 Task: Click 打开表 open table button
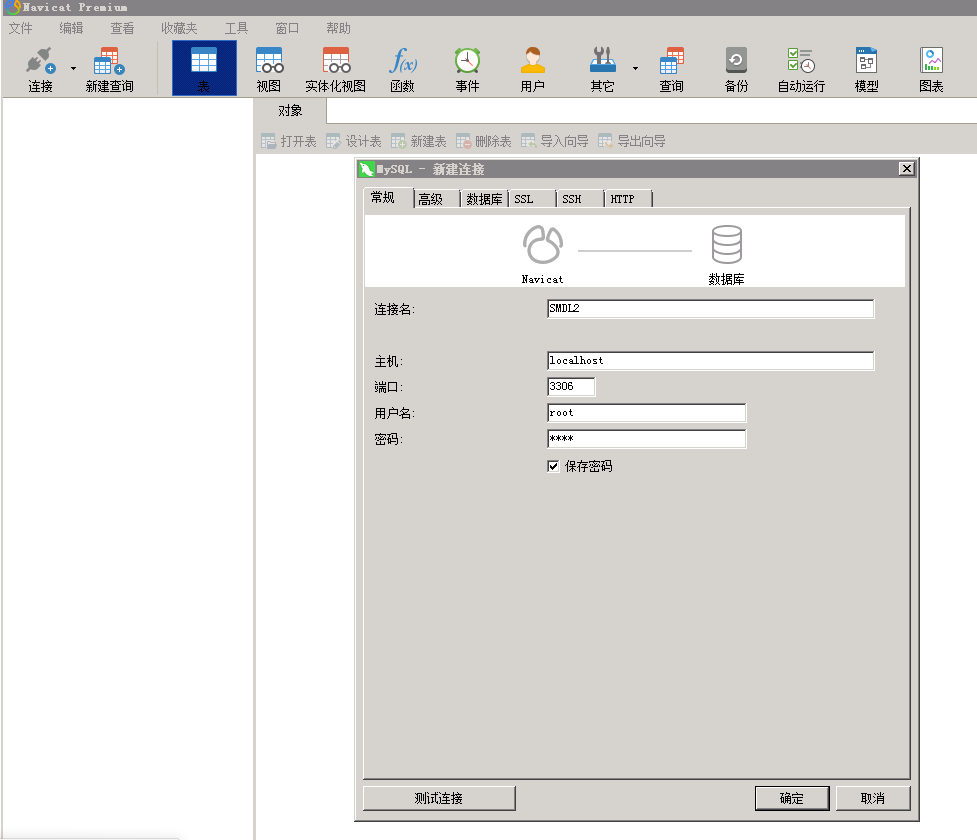pyautogui.click(x=289, y=141)
